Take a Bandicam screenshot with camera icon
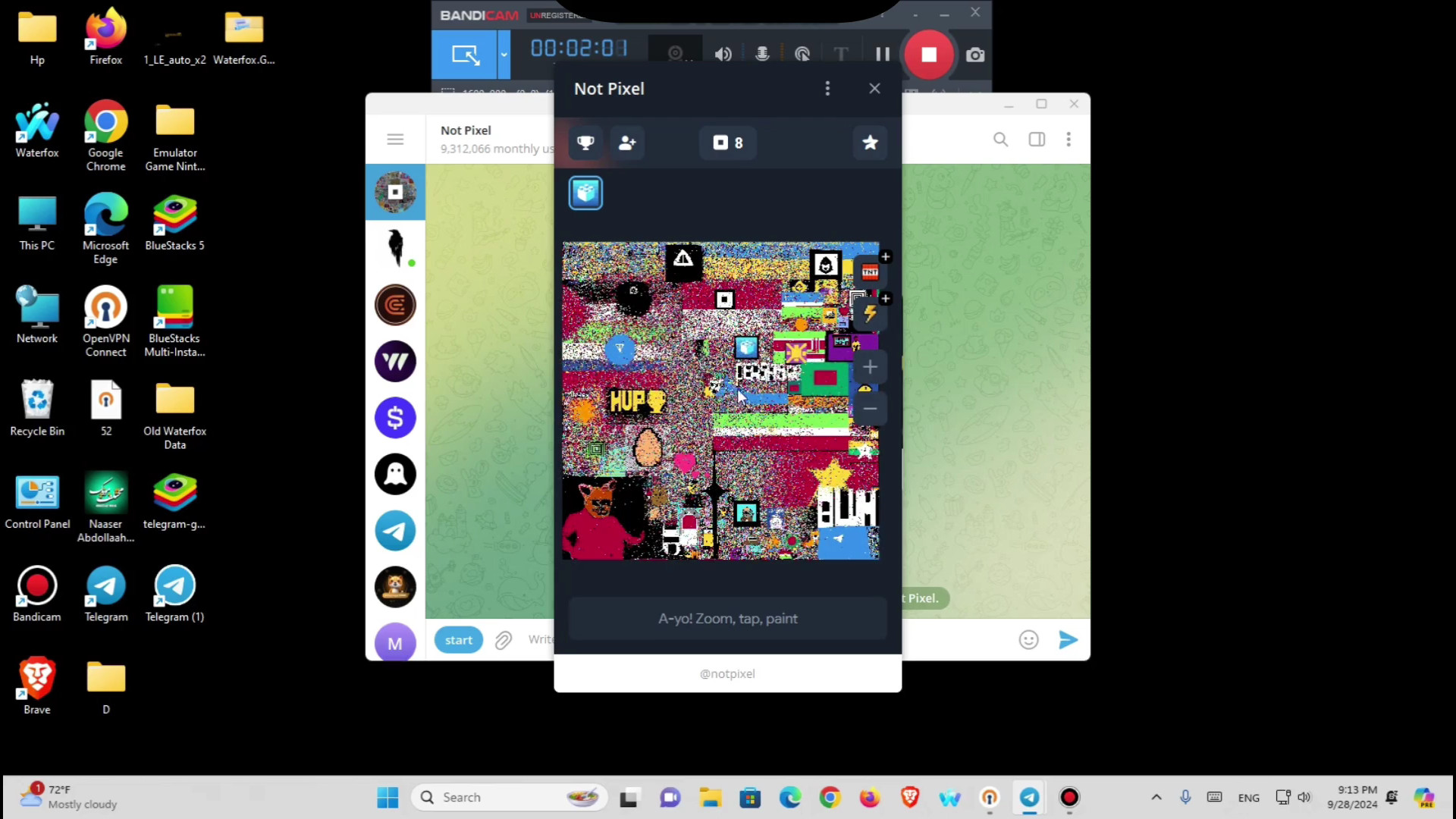Viewport: 1456px width, 819px height. (x=975, y=55)
